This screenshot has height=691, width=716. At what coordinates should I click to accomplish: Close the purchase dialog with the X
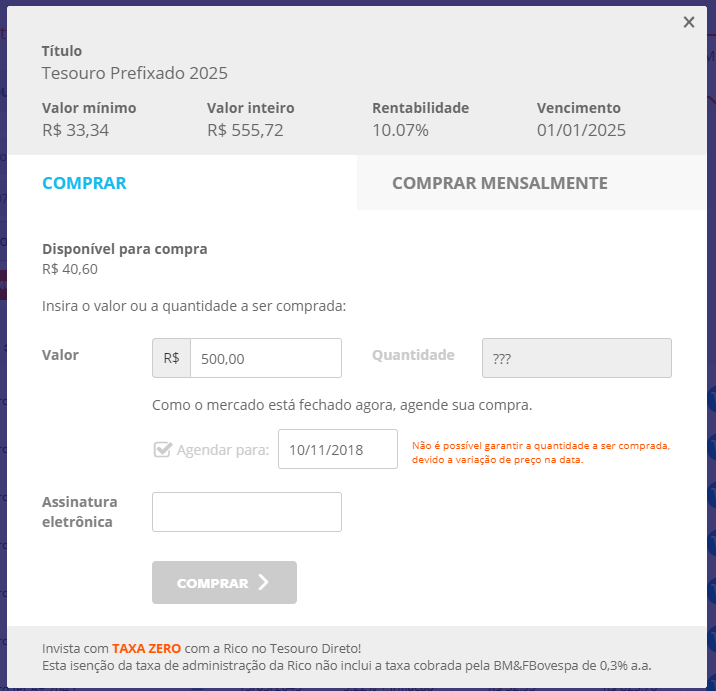pos(689,22)
